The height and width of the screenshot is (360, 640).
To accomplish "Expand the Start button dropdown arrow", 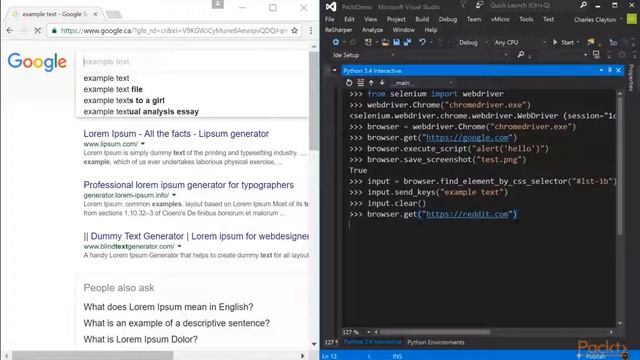I will point(578,42).
